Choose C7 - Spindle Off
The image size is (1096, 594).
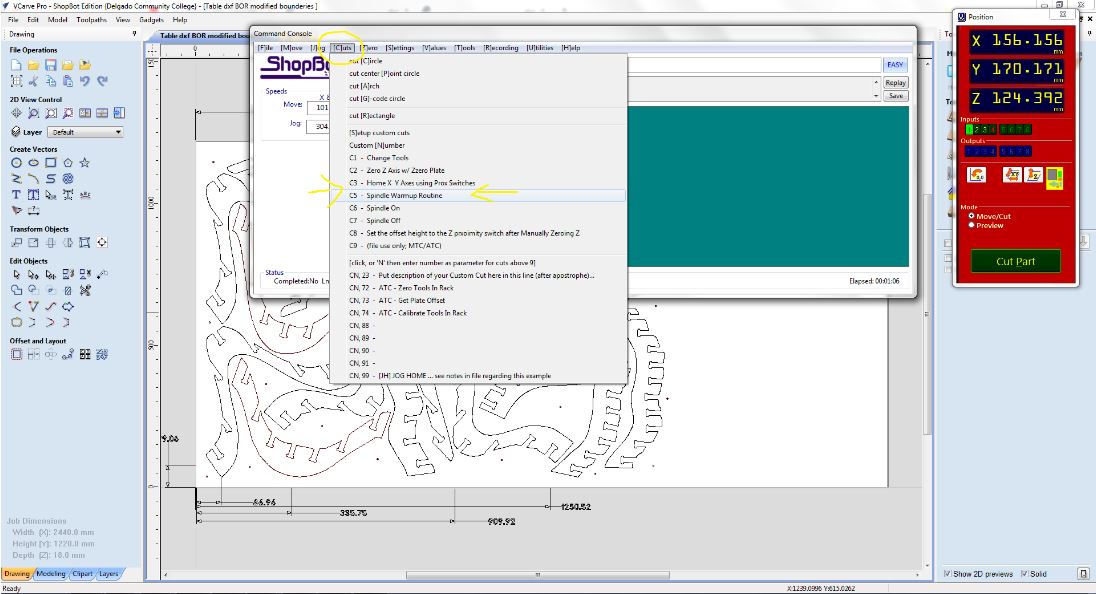point(478,221)
